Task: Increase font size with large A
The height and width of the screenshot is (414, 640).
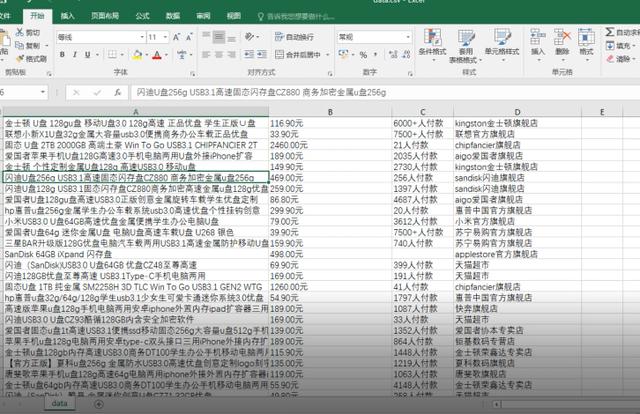Action: (x=176, y=37)
